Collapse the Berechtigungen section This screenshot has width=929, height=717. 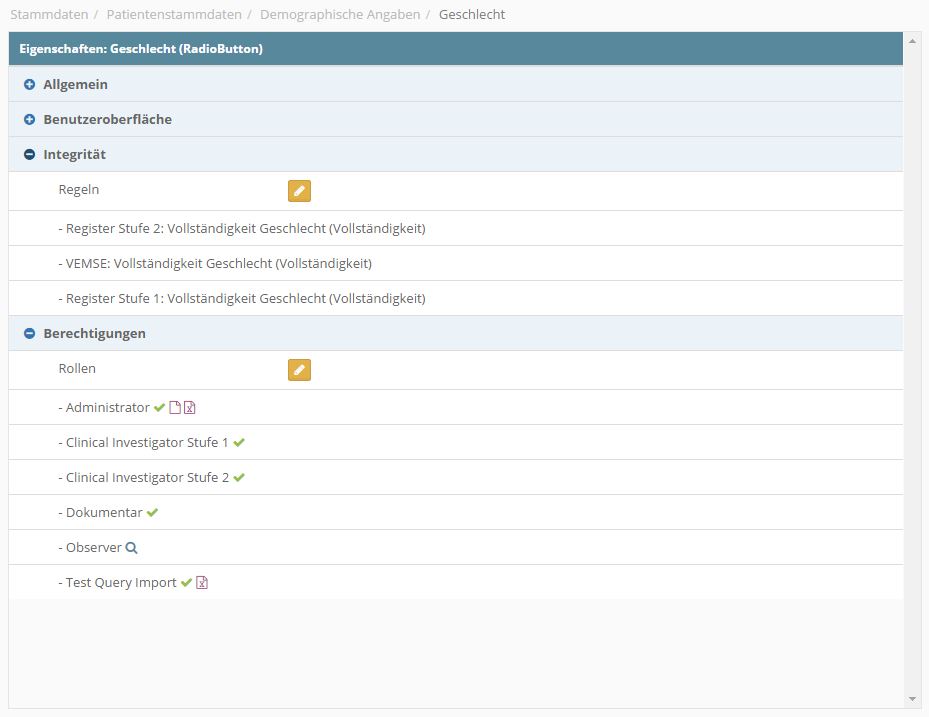pos(29,334)
